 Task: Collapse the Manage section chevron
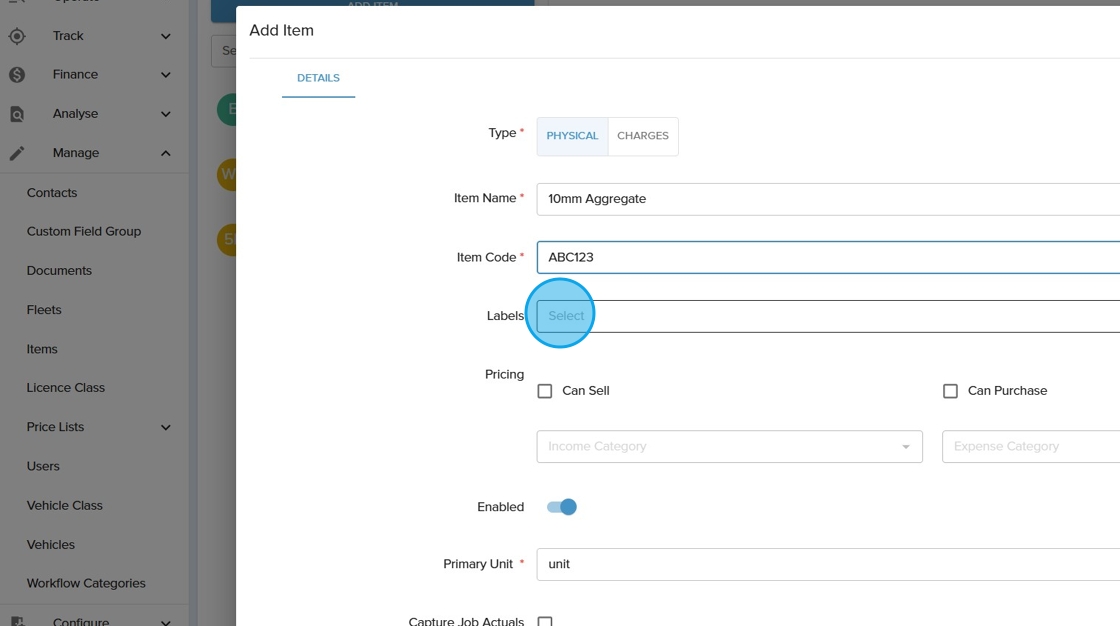[x=166, y=153]
